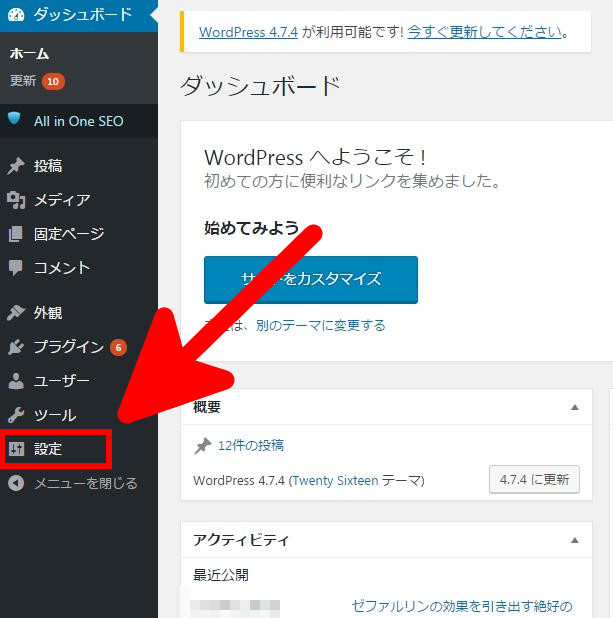Click the Appearance paintbrush icon
The image size is (613, 618).
pyautogui.click(x=15, y=313)
